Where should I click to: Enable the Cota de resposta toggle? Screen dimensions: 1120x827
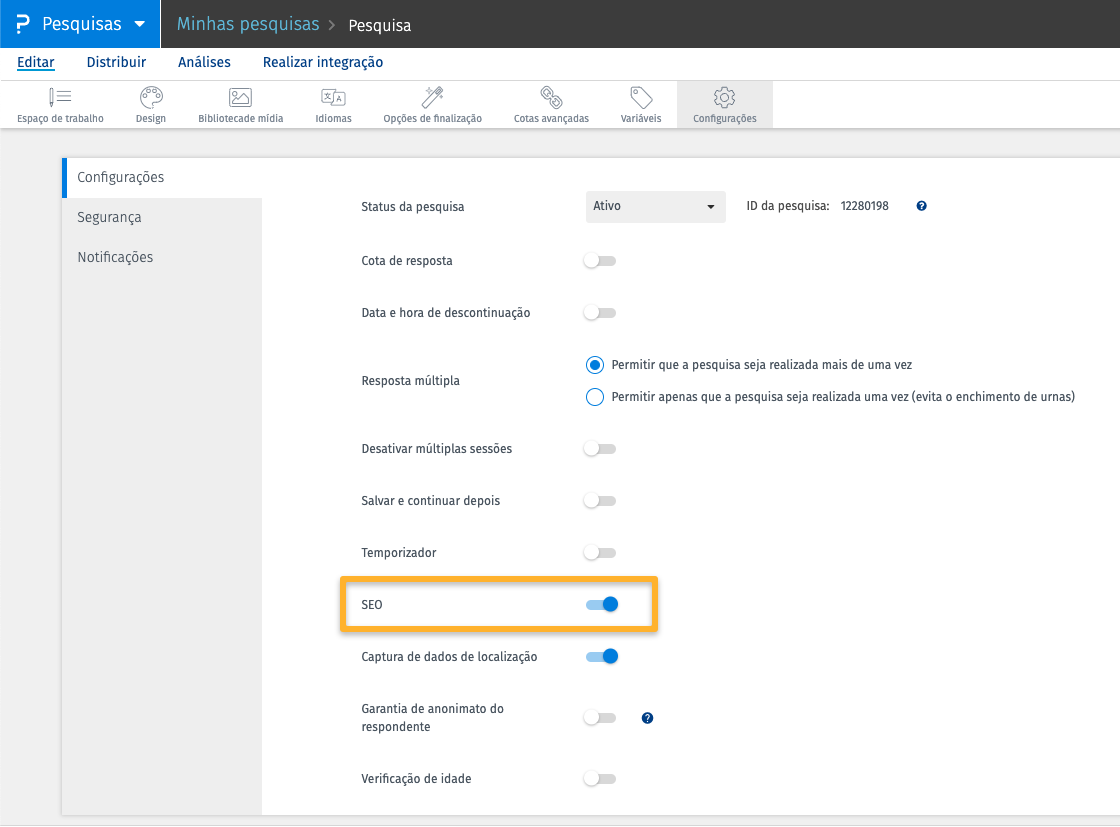coord(600,261)
